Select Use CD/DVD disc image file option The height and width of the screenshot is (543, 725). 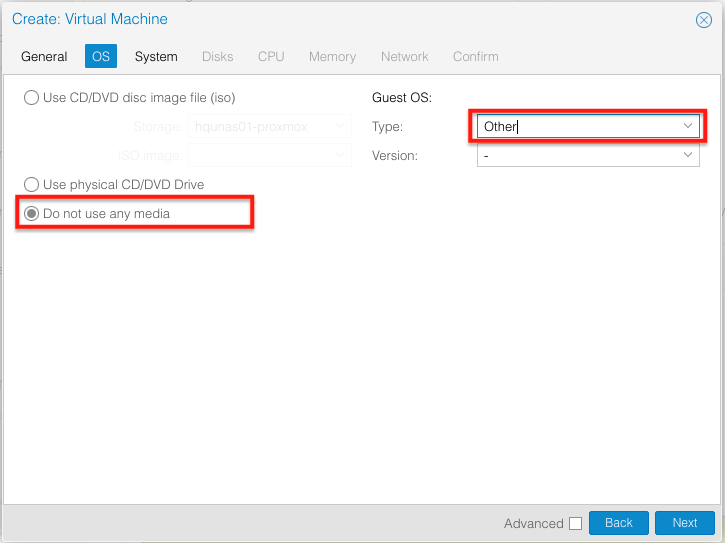click(32, 98)
